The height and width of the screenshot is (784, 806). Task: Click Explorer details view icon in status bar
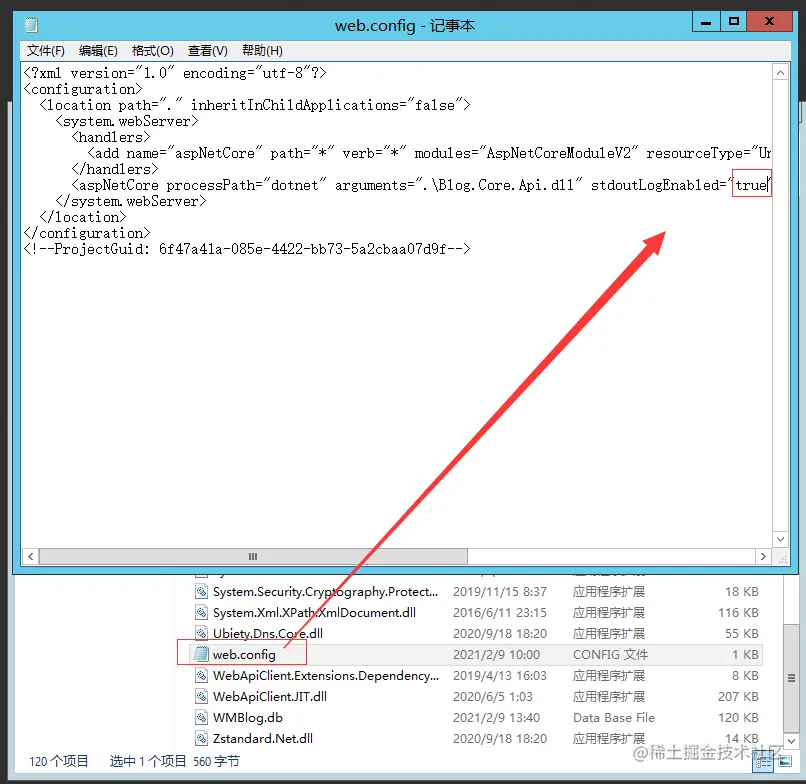point(763,762)
